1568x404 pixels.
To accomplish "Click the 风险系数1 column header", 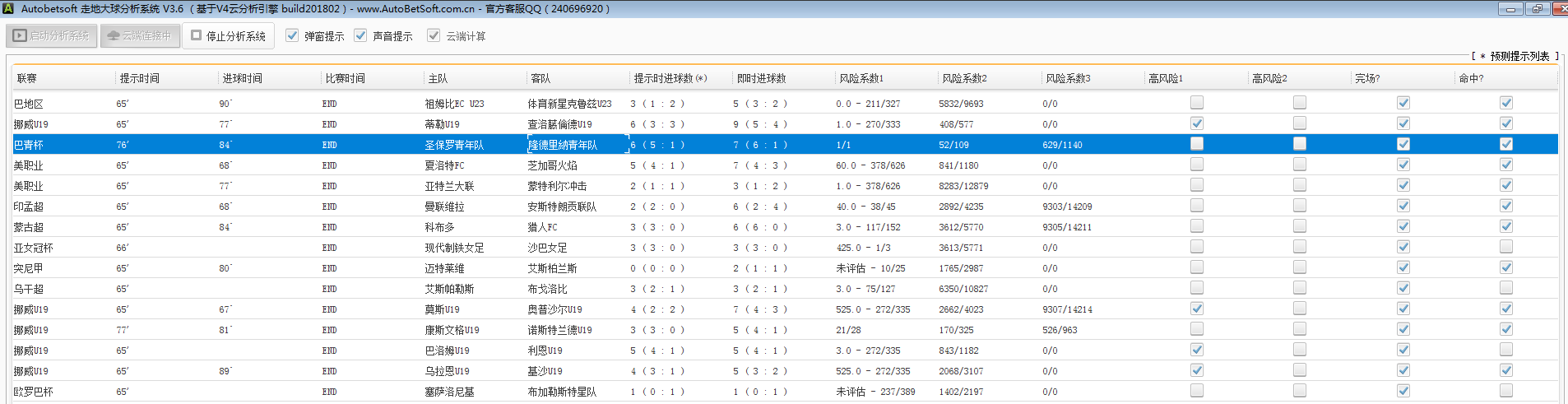I will 861,78.
